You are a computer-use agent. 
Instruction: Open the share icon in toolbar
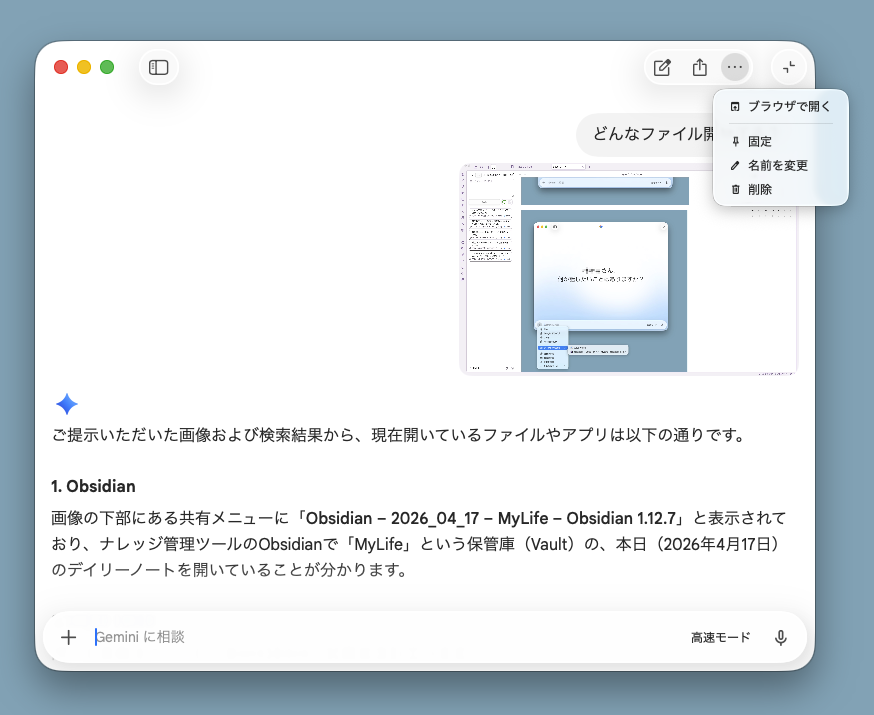(x=699, y=67)
